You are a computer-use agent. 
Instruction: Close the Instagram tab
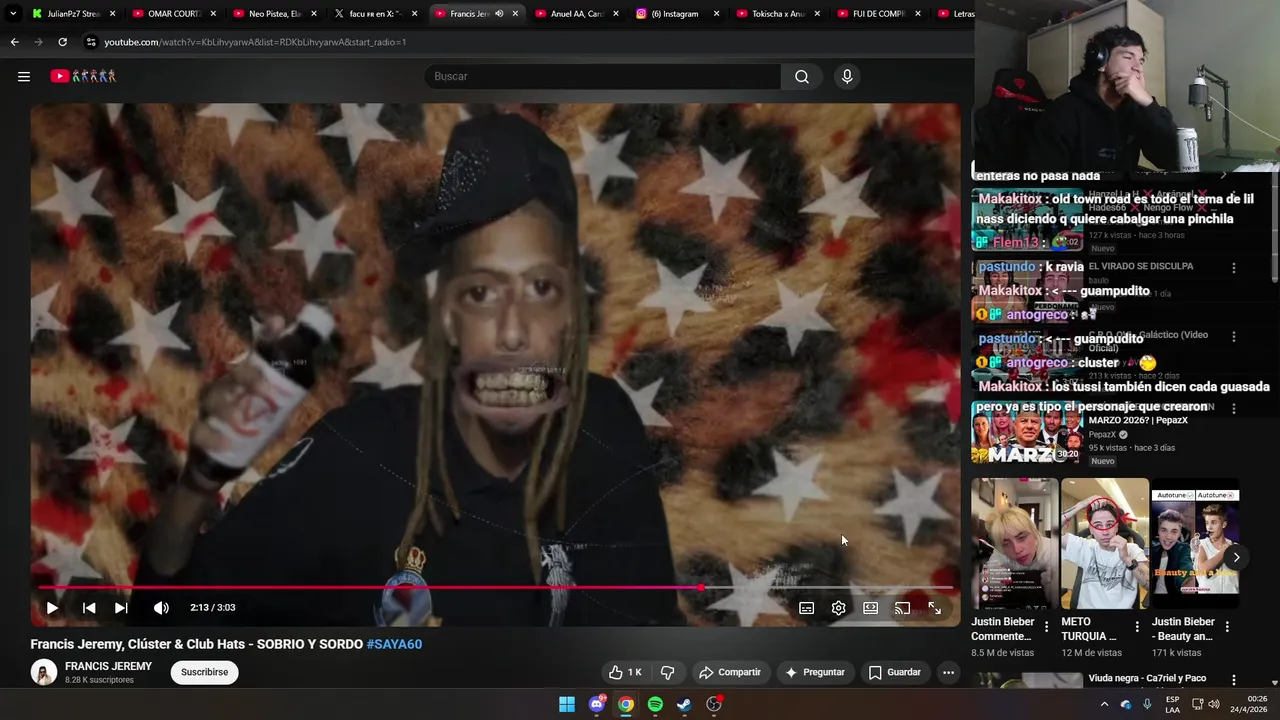716,14
